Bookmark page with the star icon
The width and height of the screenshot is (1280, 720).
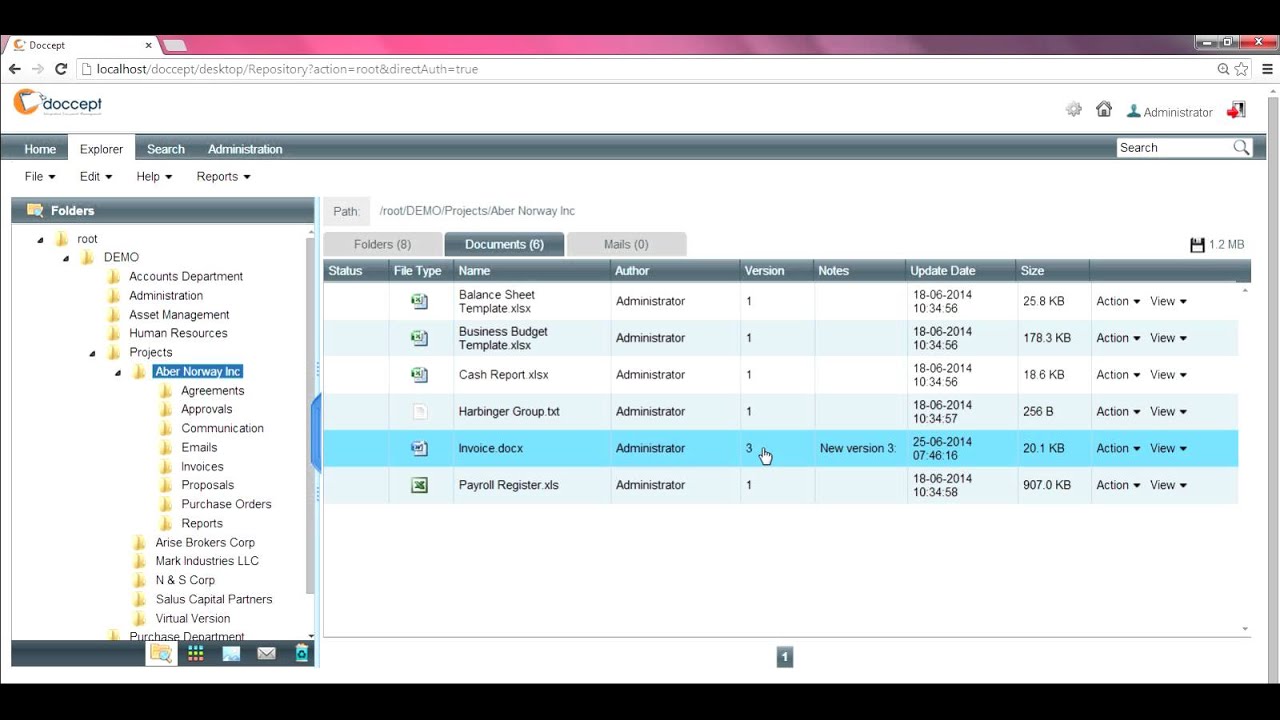pyautogui.click(x=1242, y=69)
